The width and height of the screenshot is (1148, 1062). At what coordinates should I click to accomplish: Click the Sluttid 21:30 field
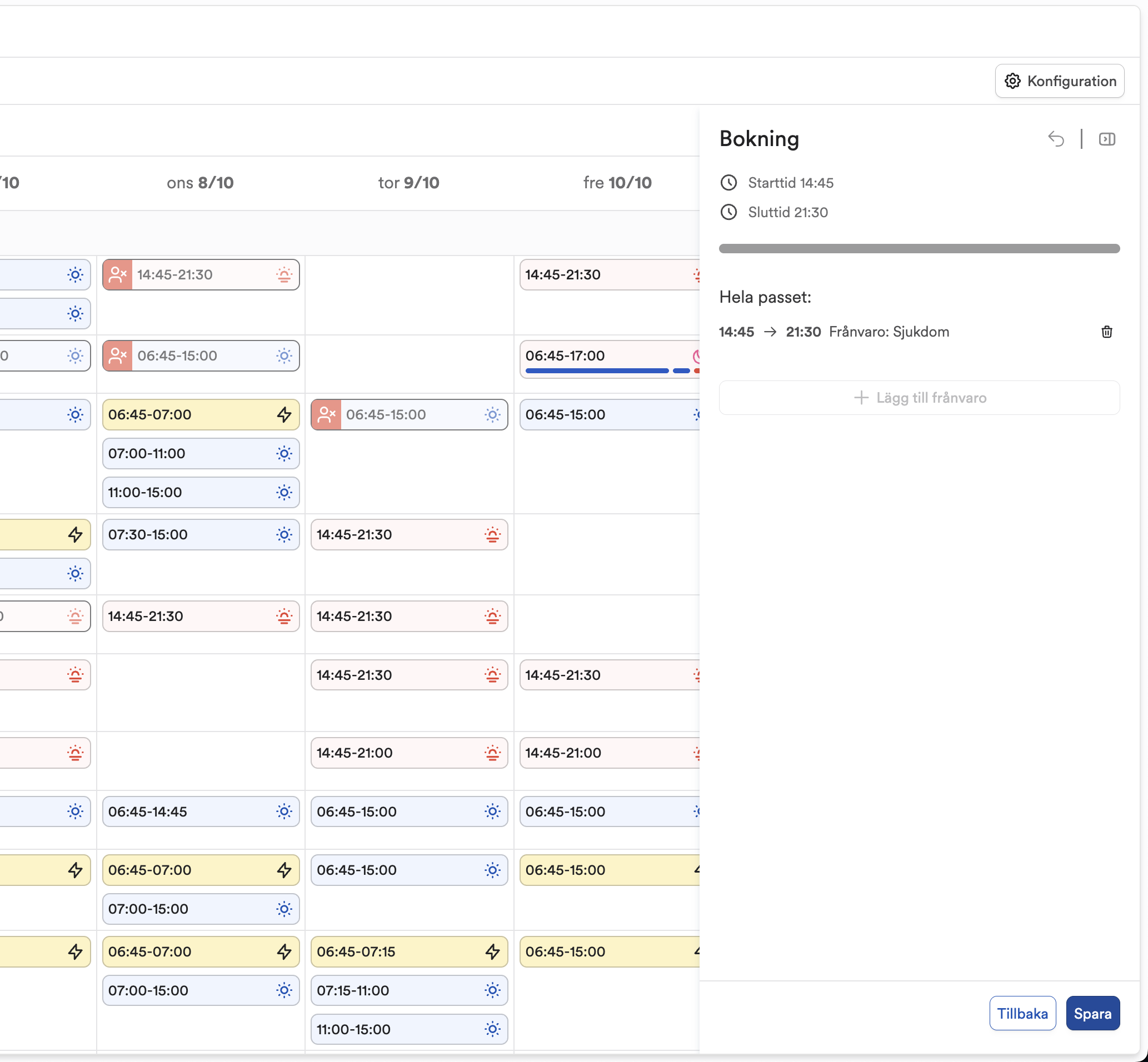tap(787, 212)
